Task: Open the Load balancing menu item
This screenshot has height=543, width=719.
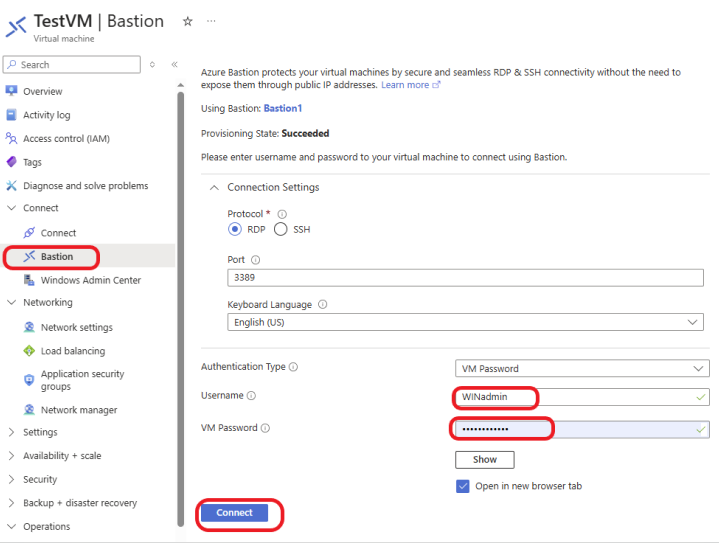Action: [x=73, y=351]
